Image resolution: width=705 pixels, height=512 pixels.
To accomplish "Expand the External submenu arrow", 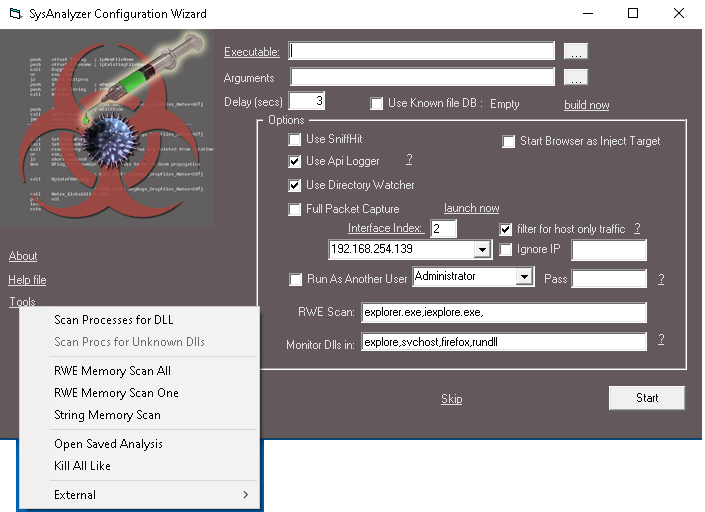I will (245, 495).
